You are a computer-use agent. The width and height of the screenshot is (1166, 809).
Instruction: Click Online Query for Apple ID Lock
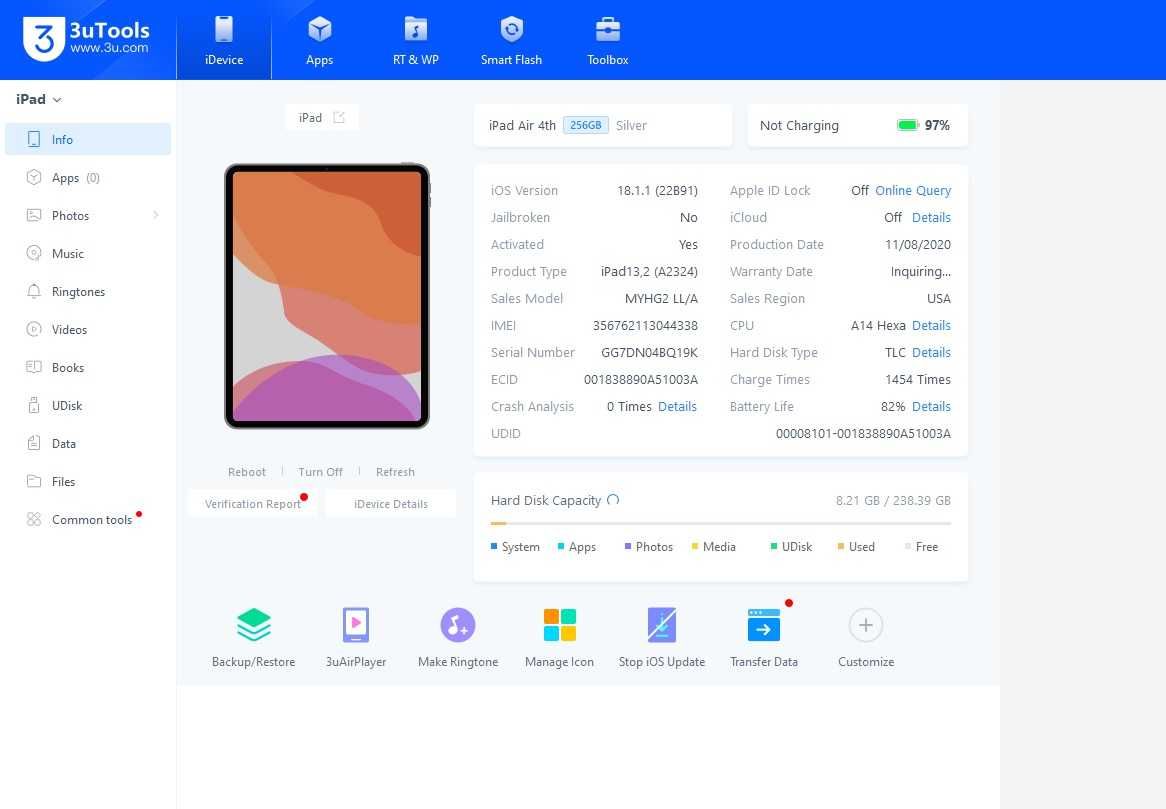point(913,190)
